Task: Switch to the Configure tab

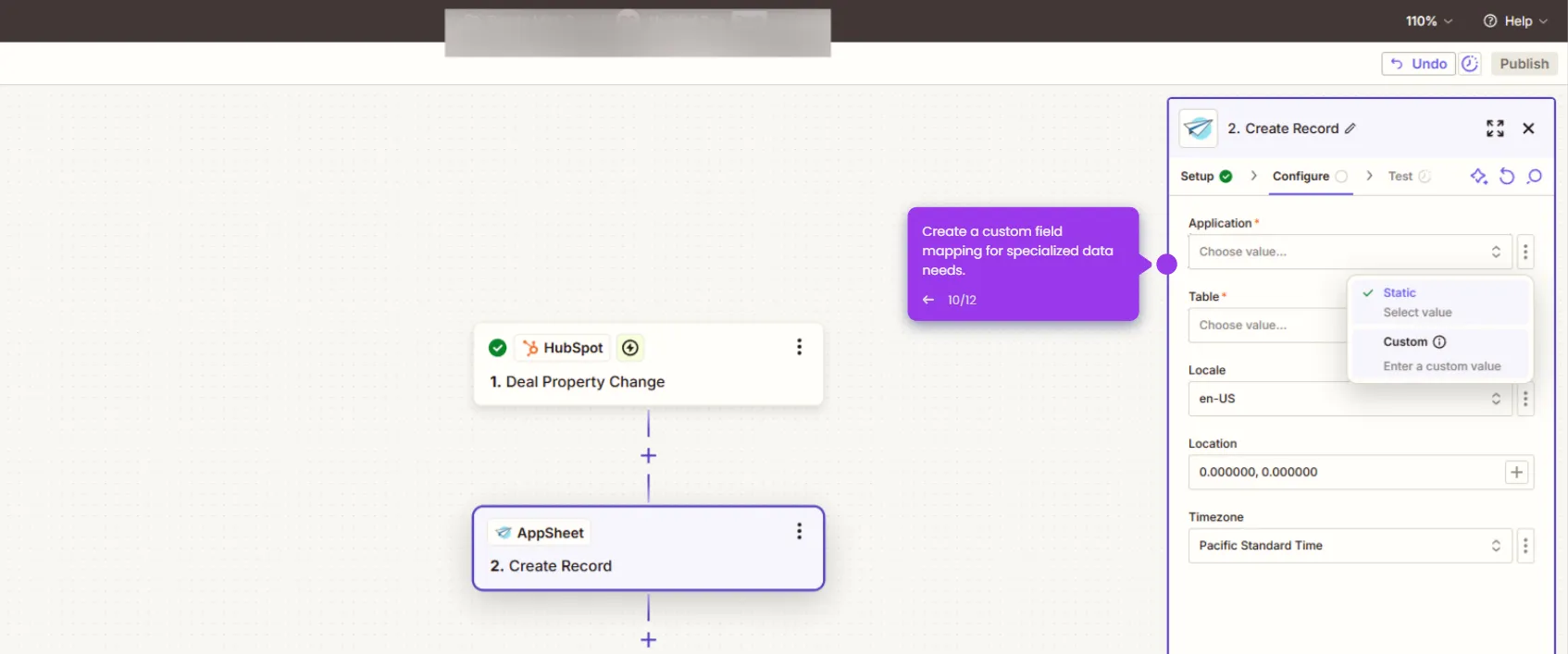Action: coord(1310,176)
